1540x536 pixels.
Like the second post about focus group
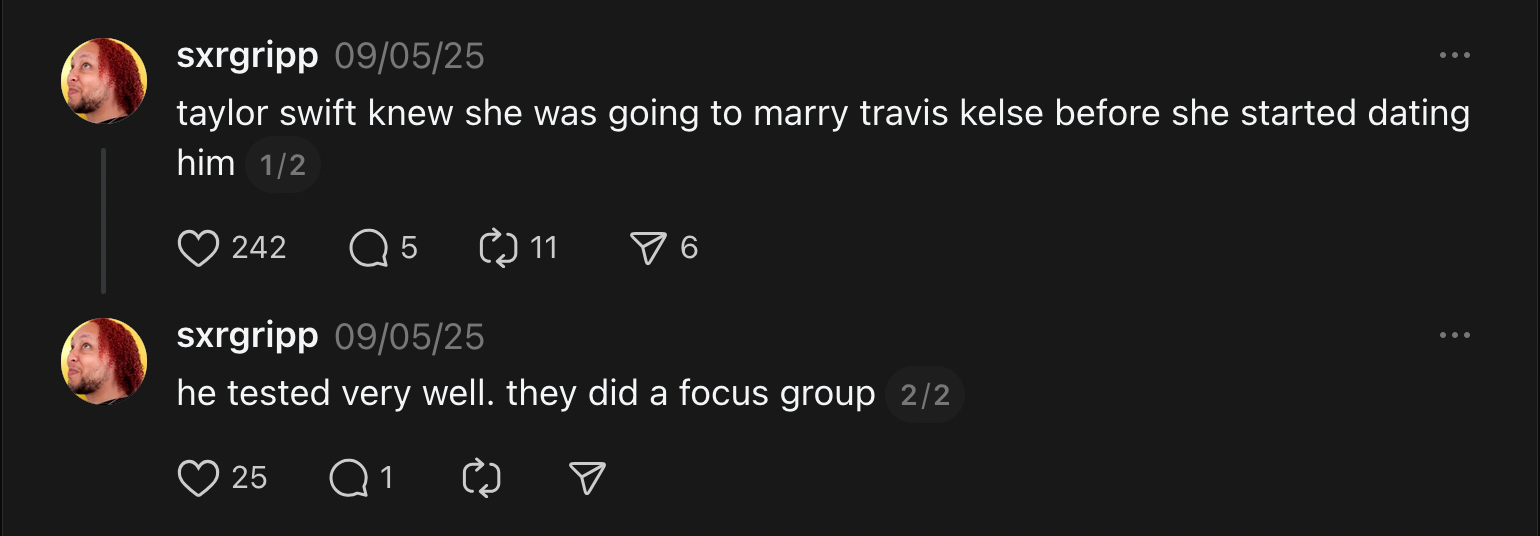198,479
